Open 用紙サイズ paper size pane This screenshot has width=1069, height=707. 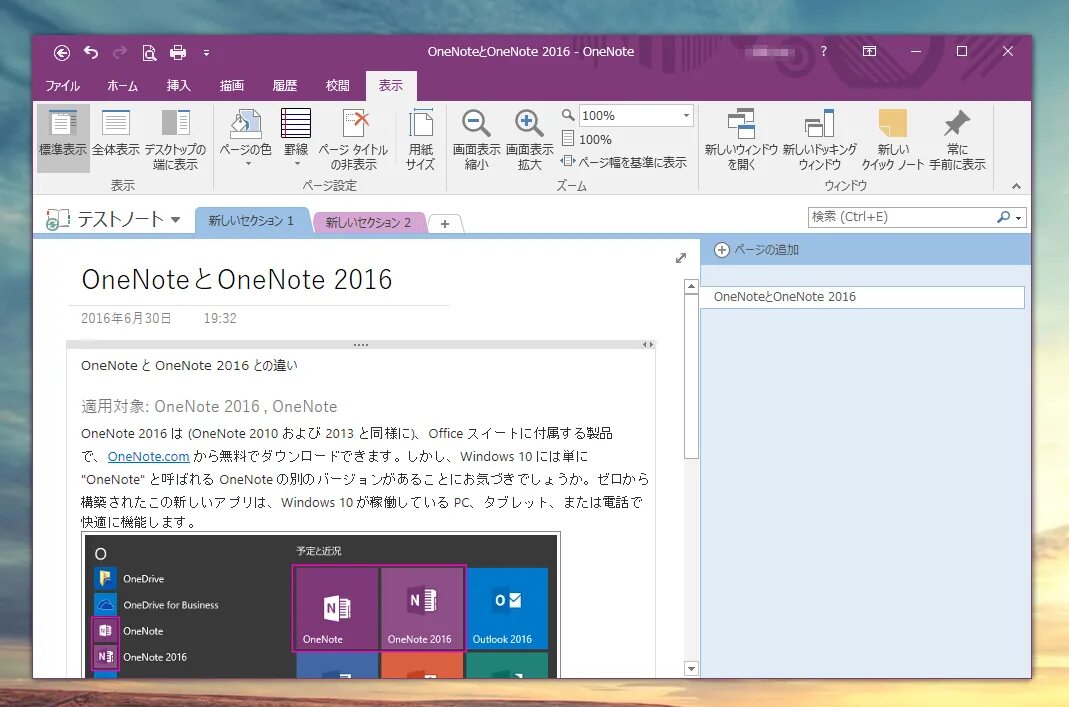click(420, 139)
